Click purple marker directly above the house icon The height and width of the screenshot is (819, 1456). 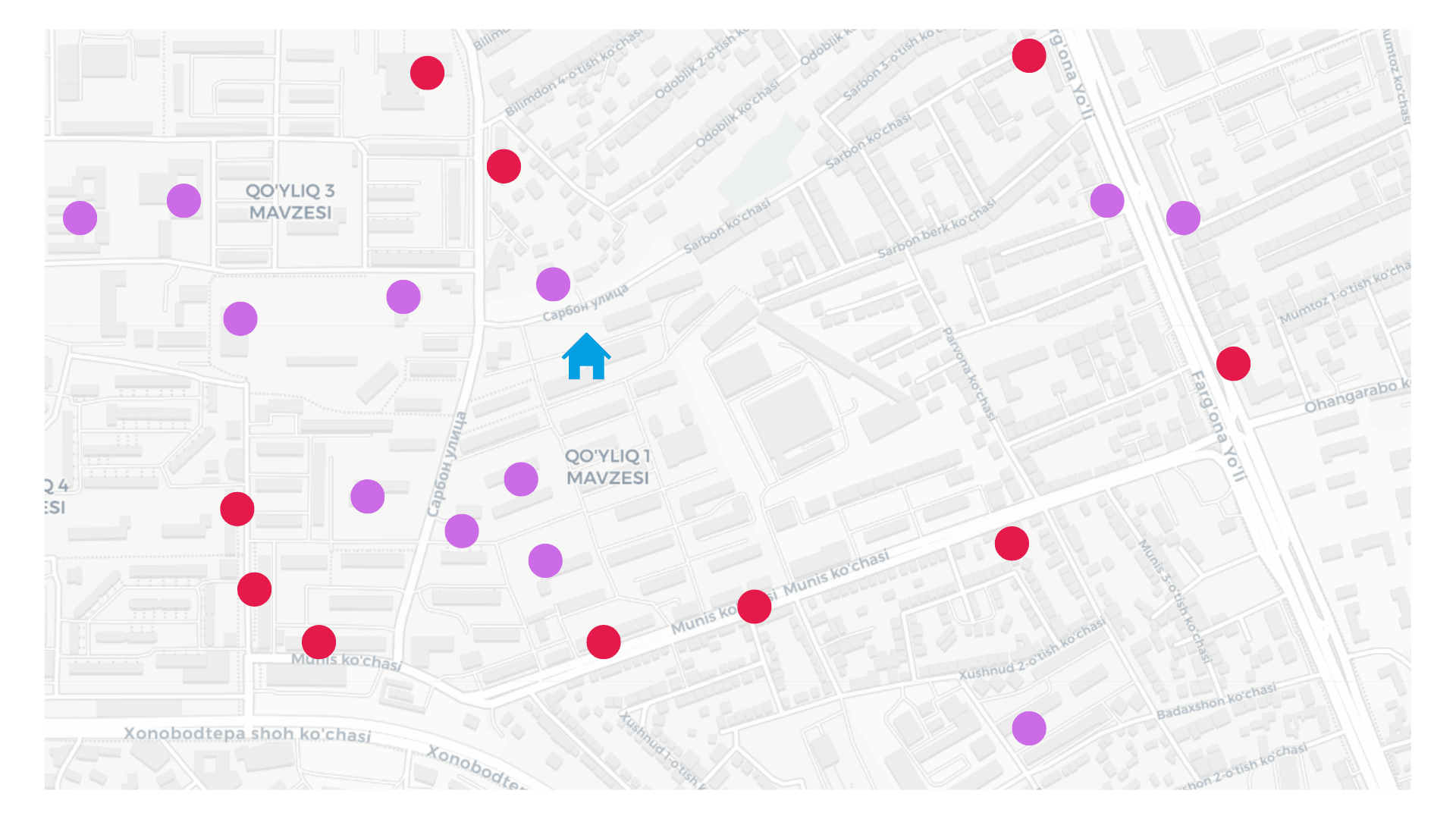tap(553, 284)
